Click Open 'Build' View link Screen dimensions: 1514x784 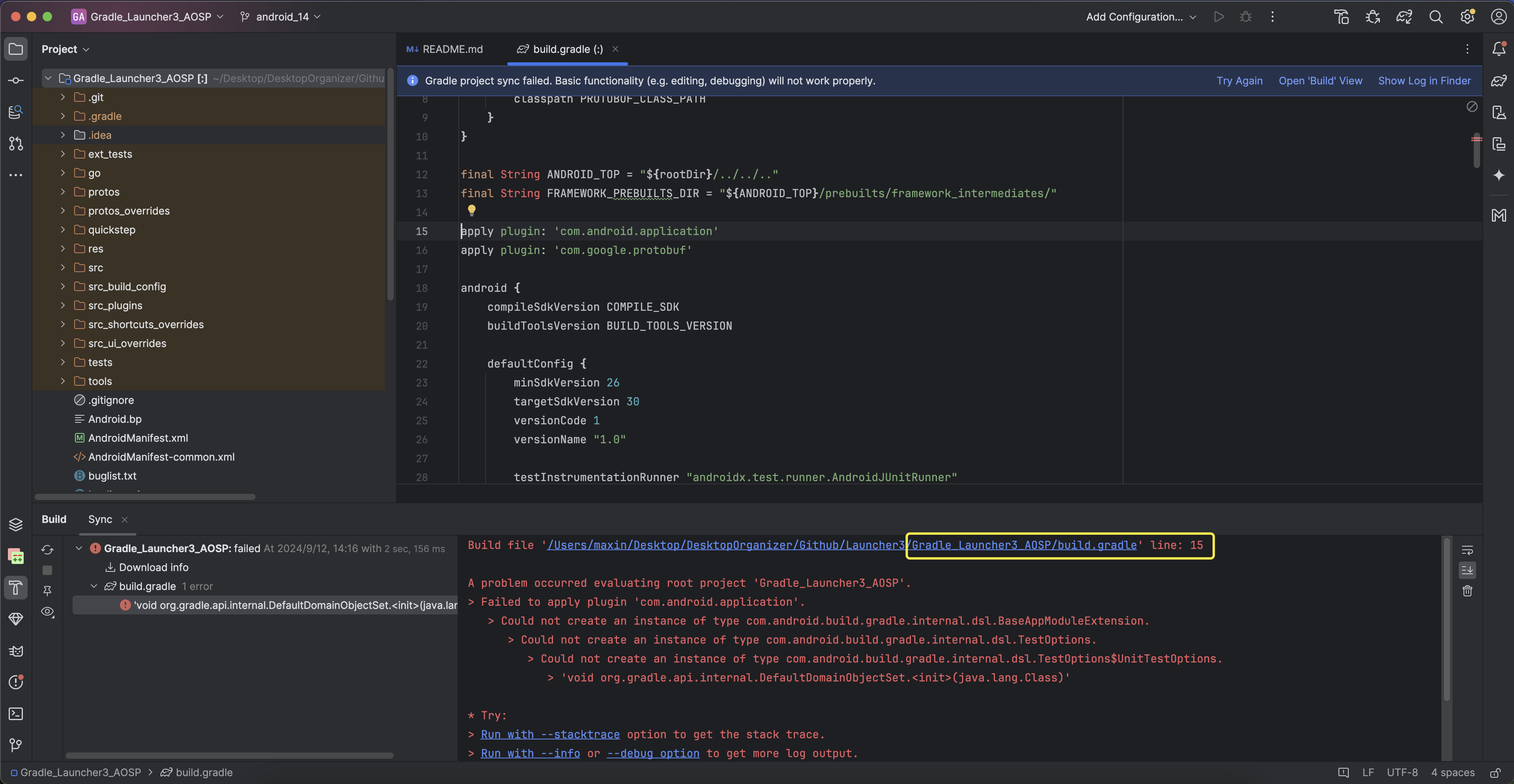click(x=1320, y=80)
